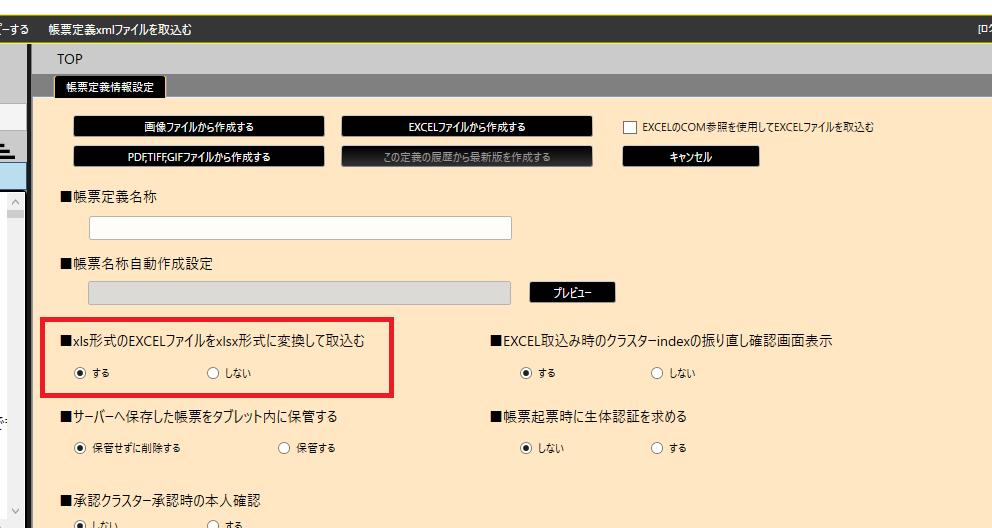Click TOP breadcrumb text
Screen dimensions: 992x528
click(70, 59)
